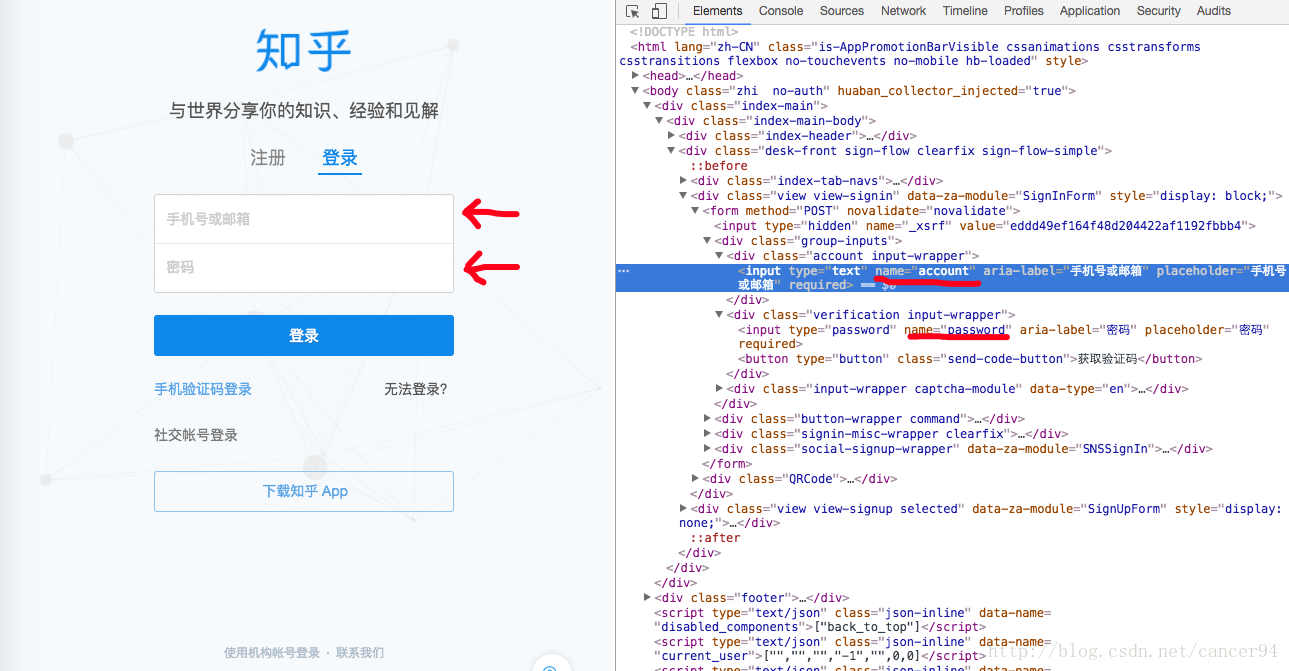
Task: Expand the div index-tab-navs node
Action: tap(683, 181)
